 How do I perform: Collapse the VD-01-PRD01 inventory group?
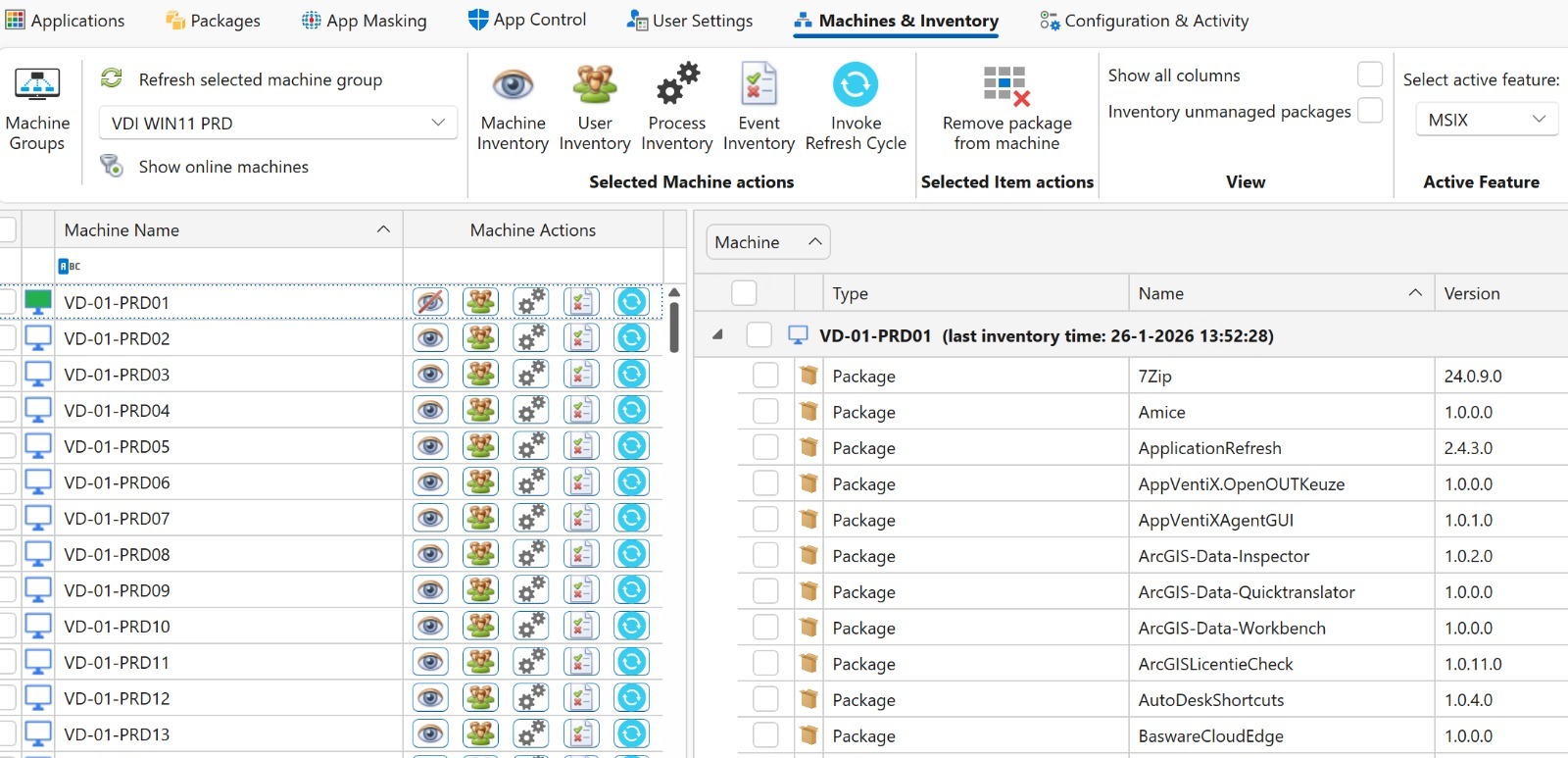pos(717,335)
